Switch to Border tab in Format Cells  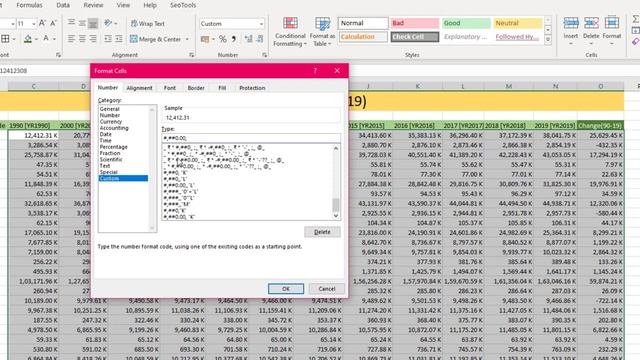click(196, 88)
